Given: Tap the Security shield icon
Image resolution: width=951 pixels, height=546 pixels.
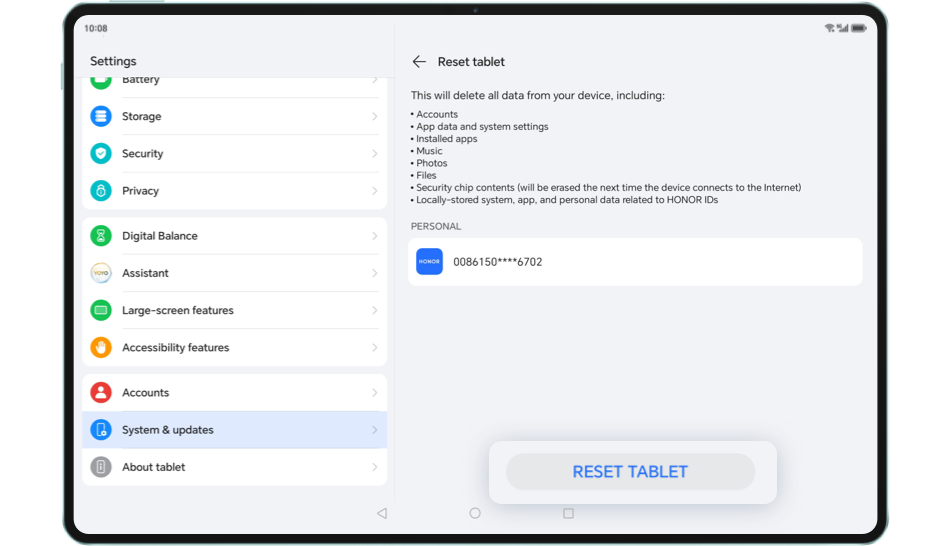Looking at the screenshot, I should point(101,153).
